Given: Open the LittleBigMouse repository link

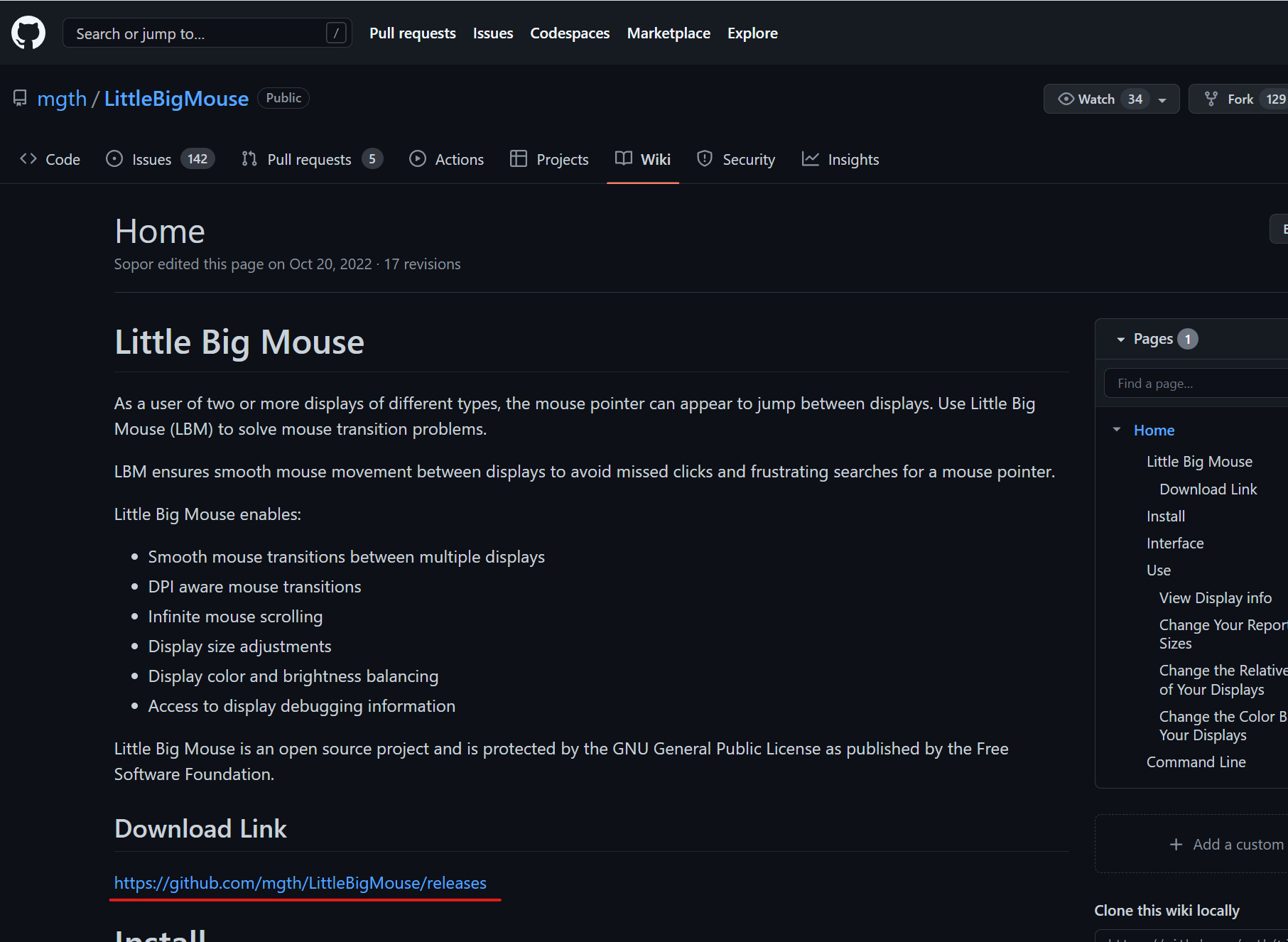Looking at the screenshot, I should coord(176,99).
